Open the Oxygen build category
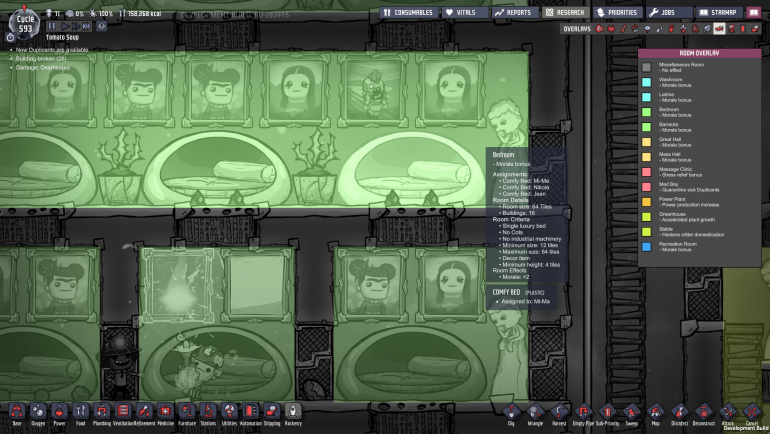Screen dimensions: 770x434 tap(38, 411)
